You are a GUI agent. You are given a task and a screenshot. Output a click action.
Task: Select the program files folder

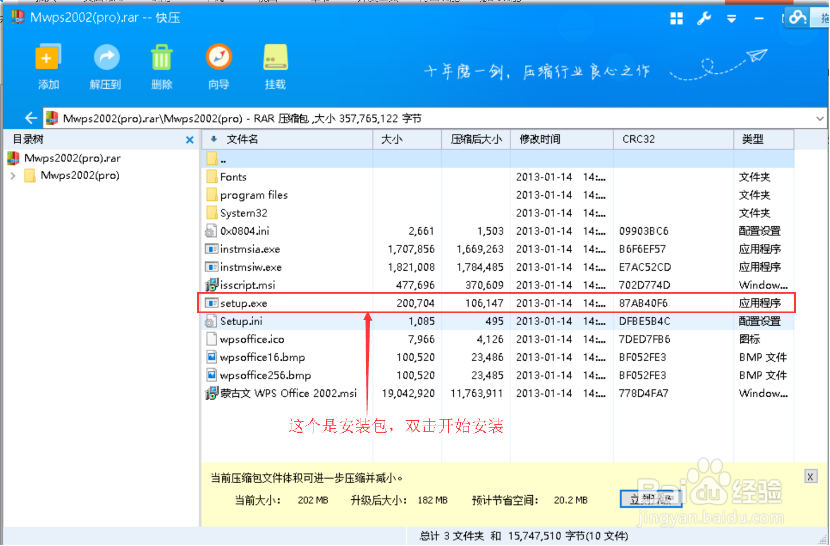click(x=498, y=195)
